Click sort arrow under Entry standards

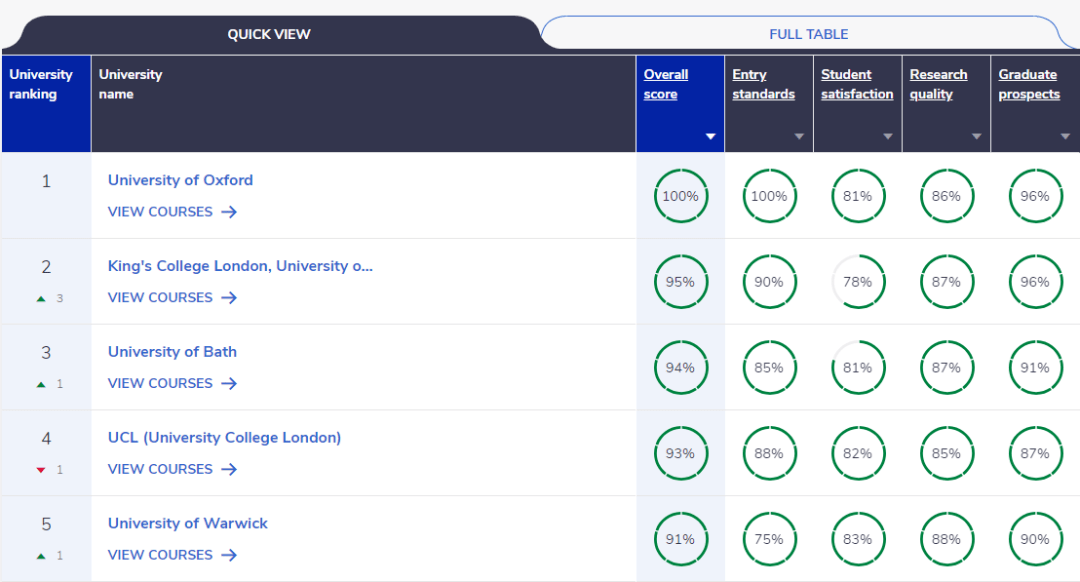pos(799,136)
